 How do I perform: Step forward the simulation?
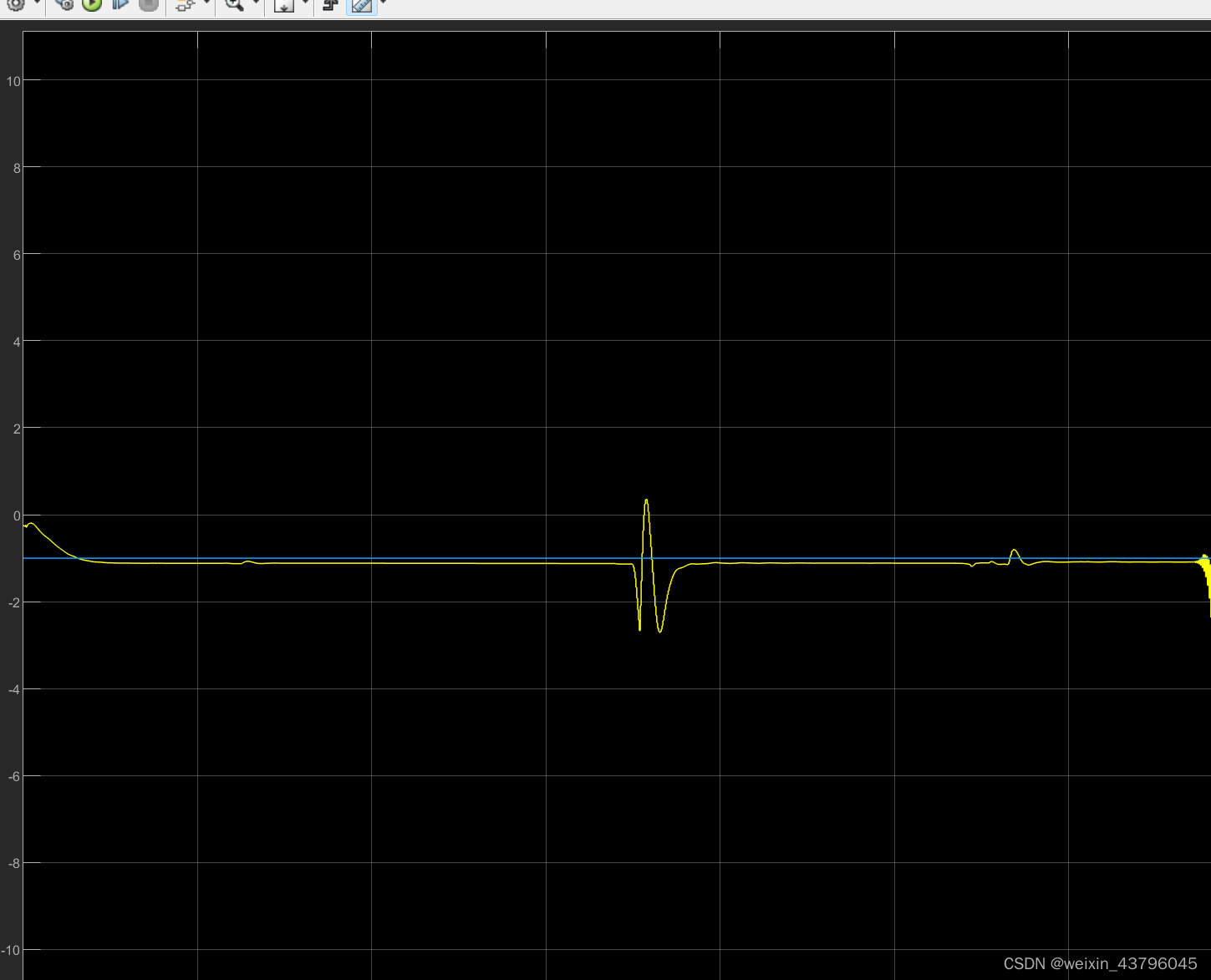point(120,4)
